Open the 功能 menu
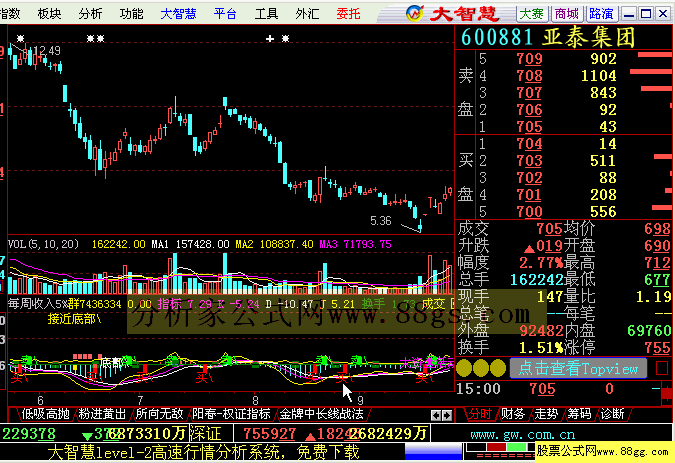This screenshot has height=463, width=675. pos(131,14)
